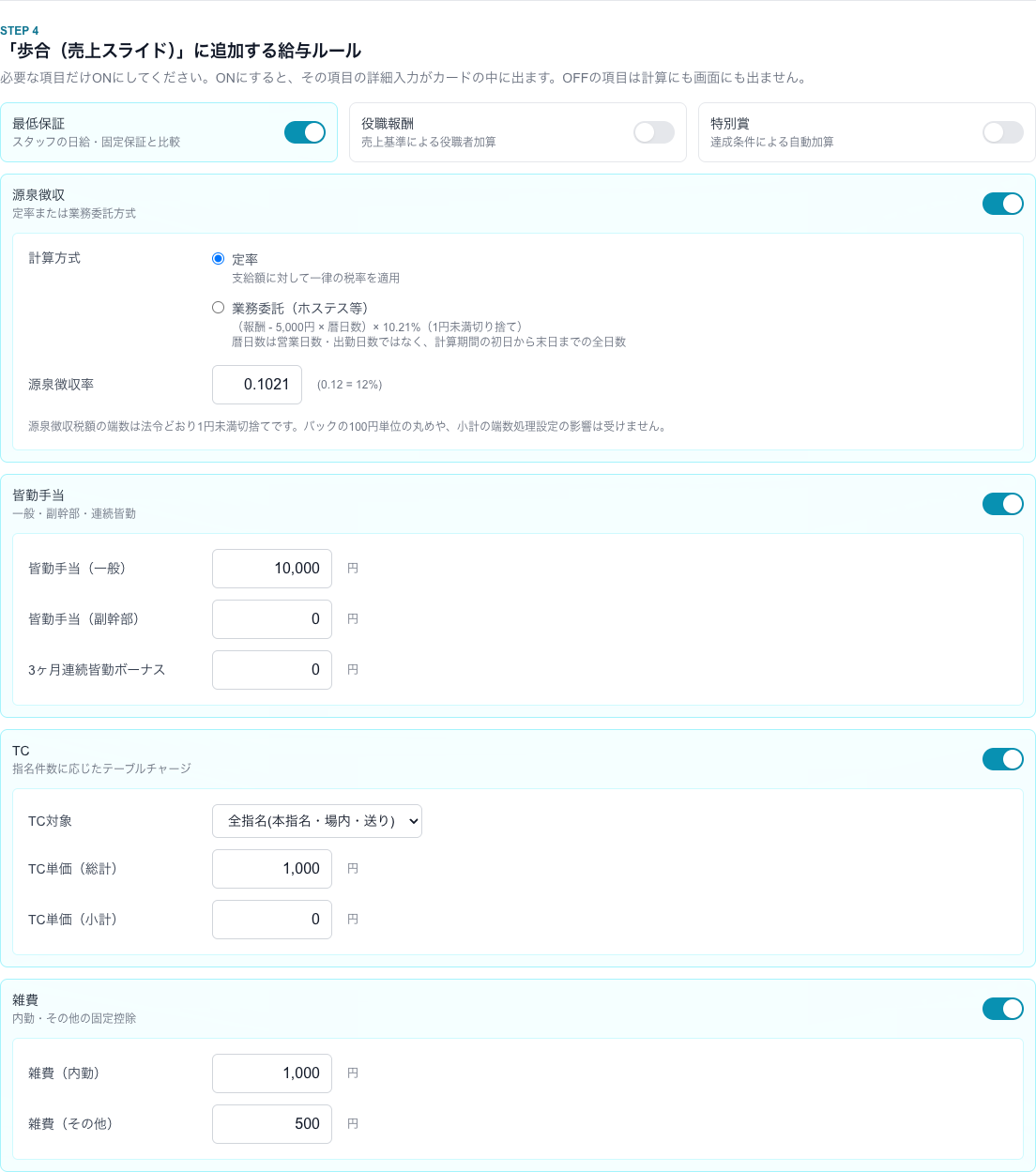
Task: Click the STEP 4 label
Action: point(20,31)
